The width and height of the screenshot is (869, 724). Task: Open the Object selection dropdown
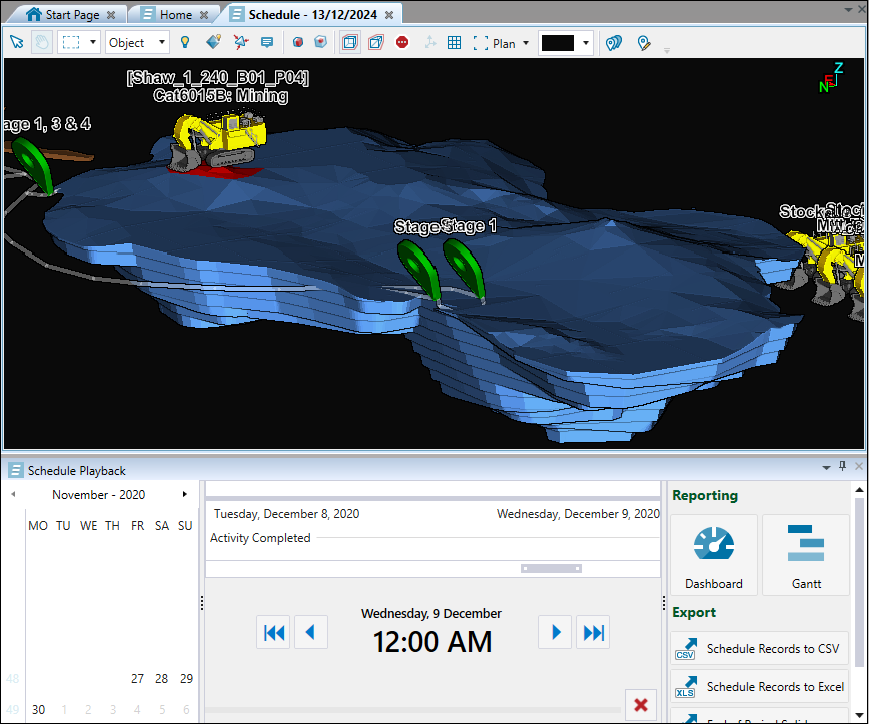(137, 43)
